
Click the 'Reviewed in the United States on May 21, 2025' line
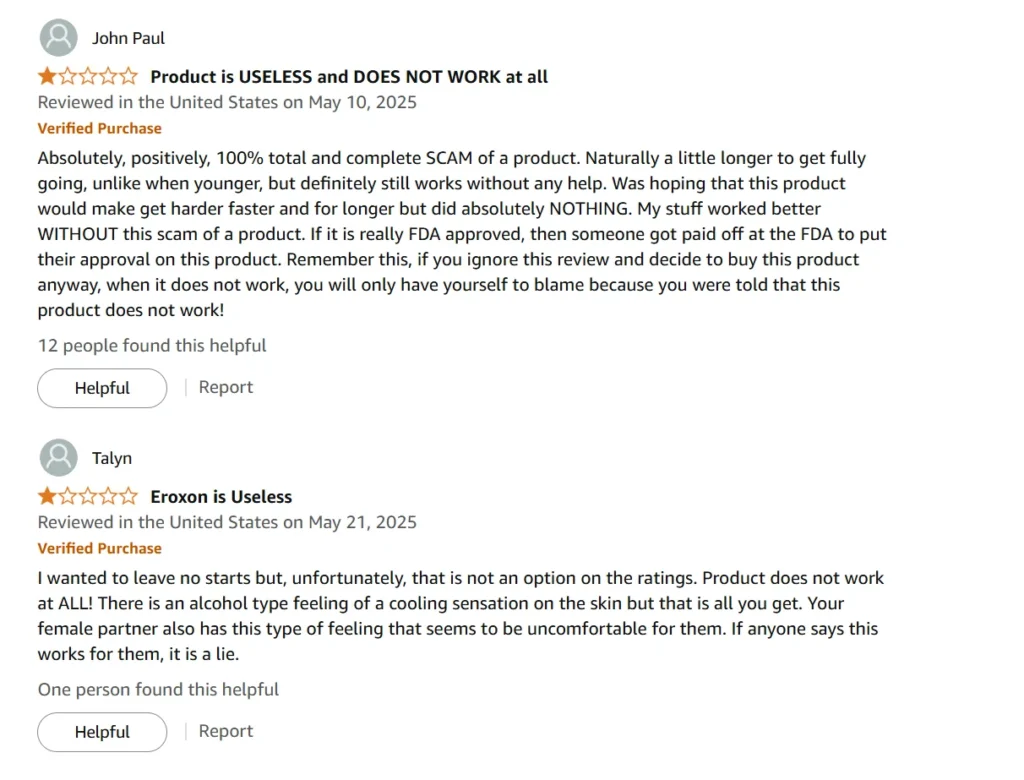click(x=227, y=523)
